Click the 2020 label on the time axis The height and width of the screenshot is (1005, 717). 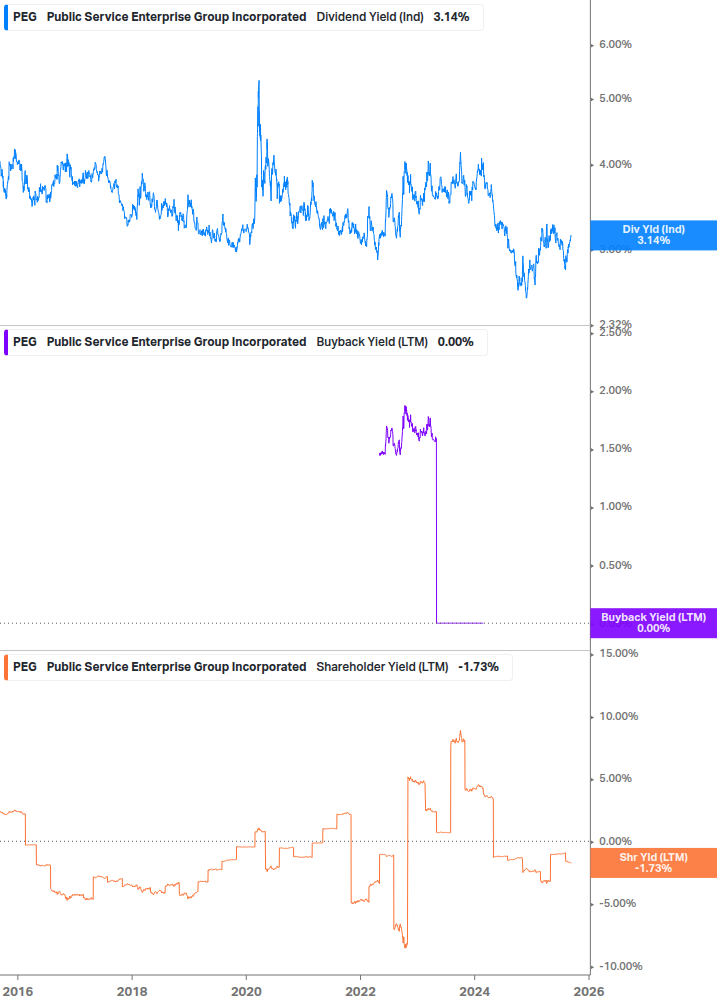246,992
